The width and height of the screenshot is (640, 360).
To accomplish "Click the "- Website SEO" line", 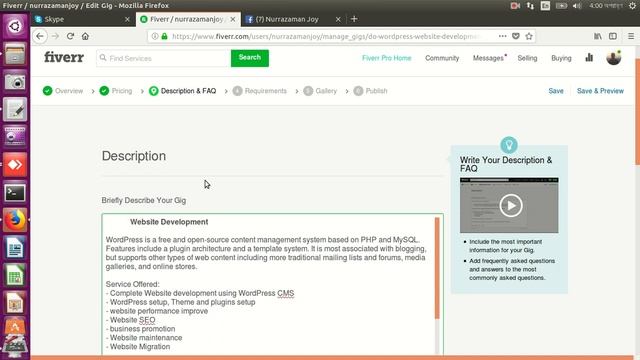I will click(x=131, y=320).
